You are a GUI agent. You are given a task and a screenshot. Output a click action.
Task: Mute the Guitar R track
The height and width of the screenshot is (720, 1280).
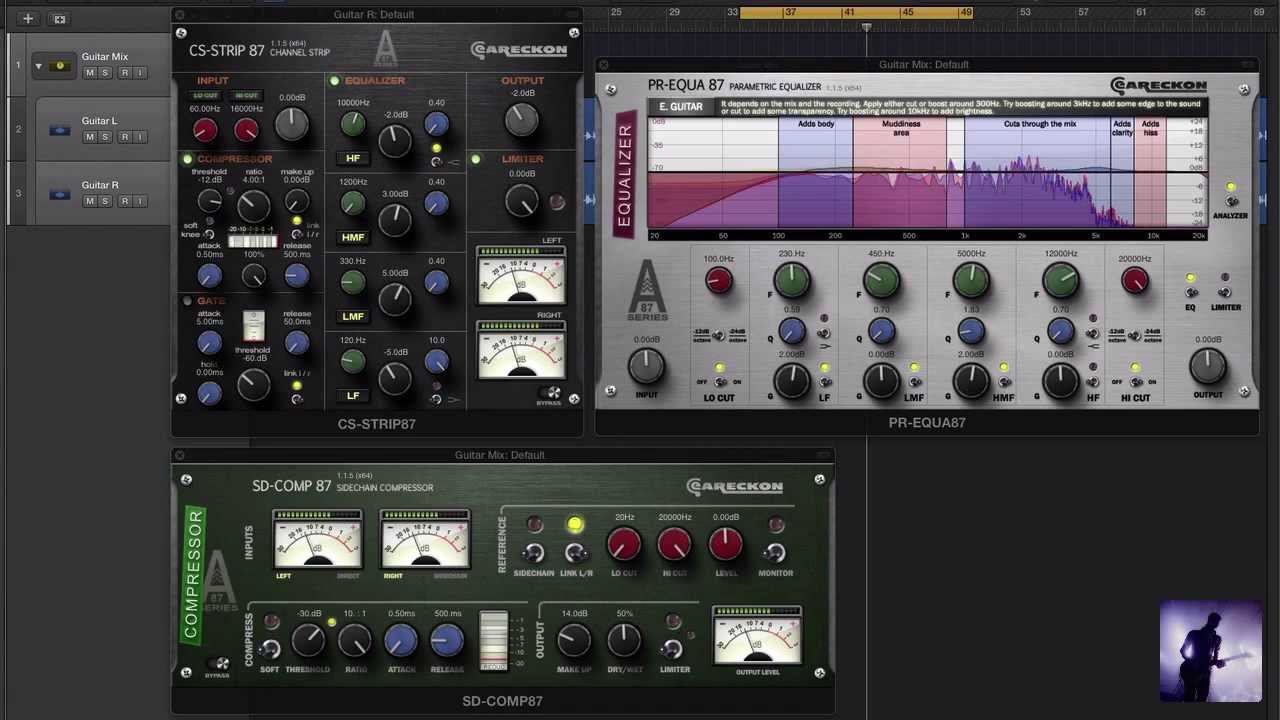click(x=90, y=201)
